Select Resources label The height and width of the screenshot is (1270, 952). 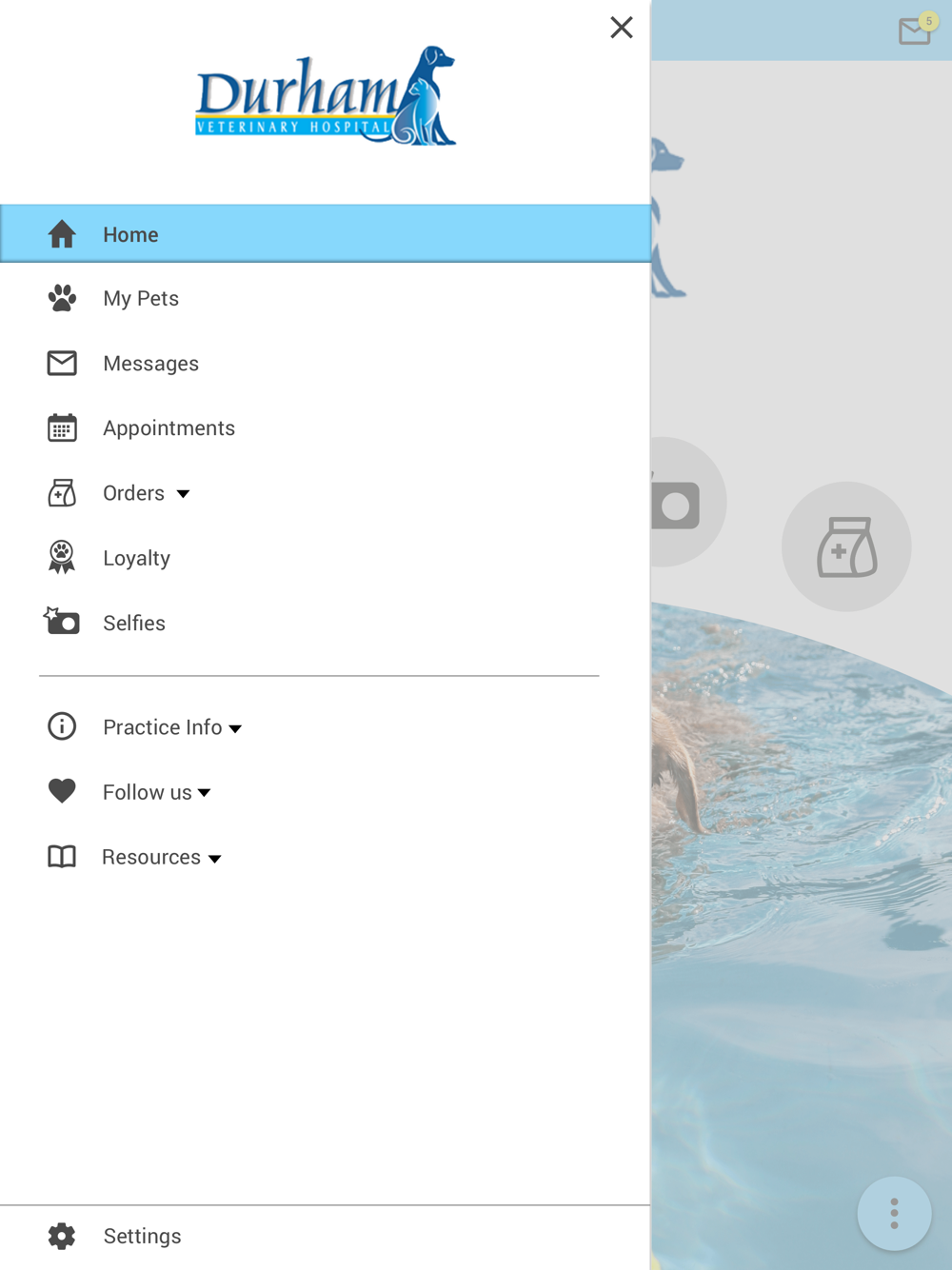150,857
